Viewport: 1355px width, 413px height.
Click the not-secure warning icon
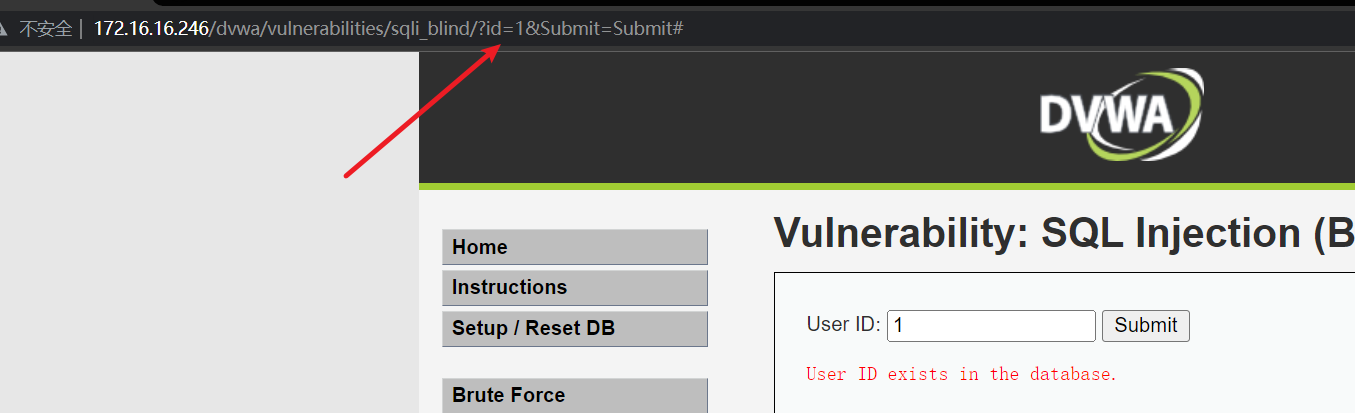(4, 28)
